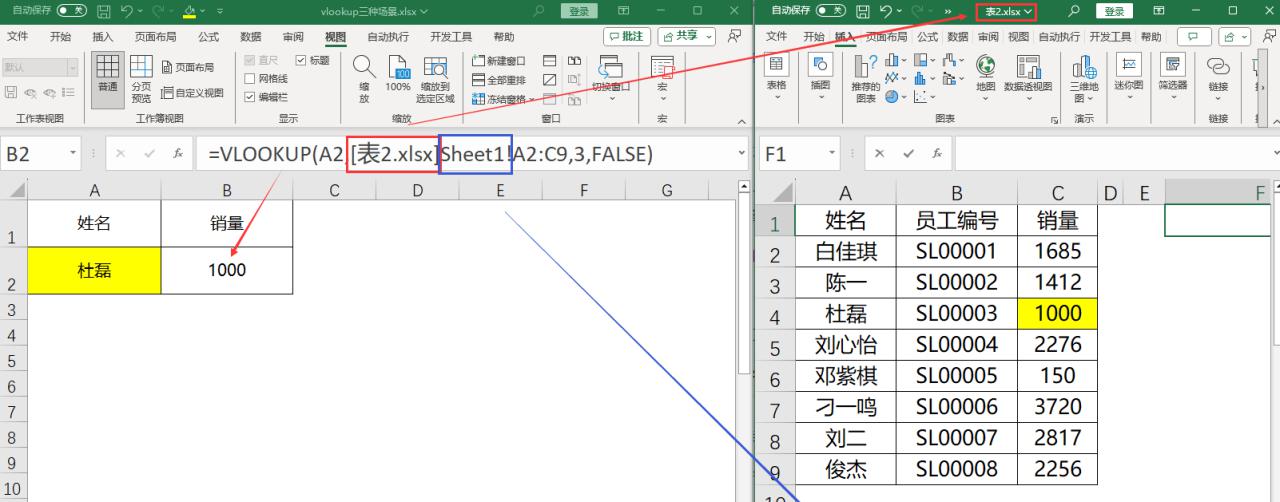Click the vertical scrollbar in 表2.xlsx window
The image size is (1280, 502).
1275,260
